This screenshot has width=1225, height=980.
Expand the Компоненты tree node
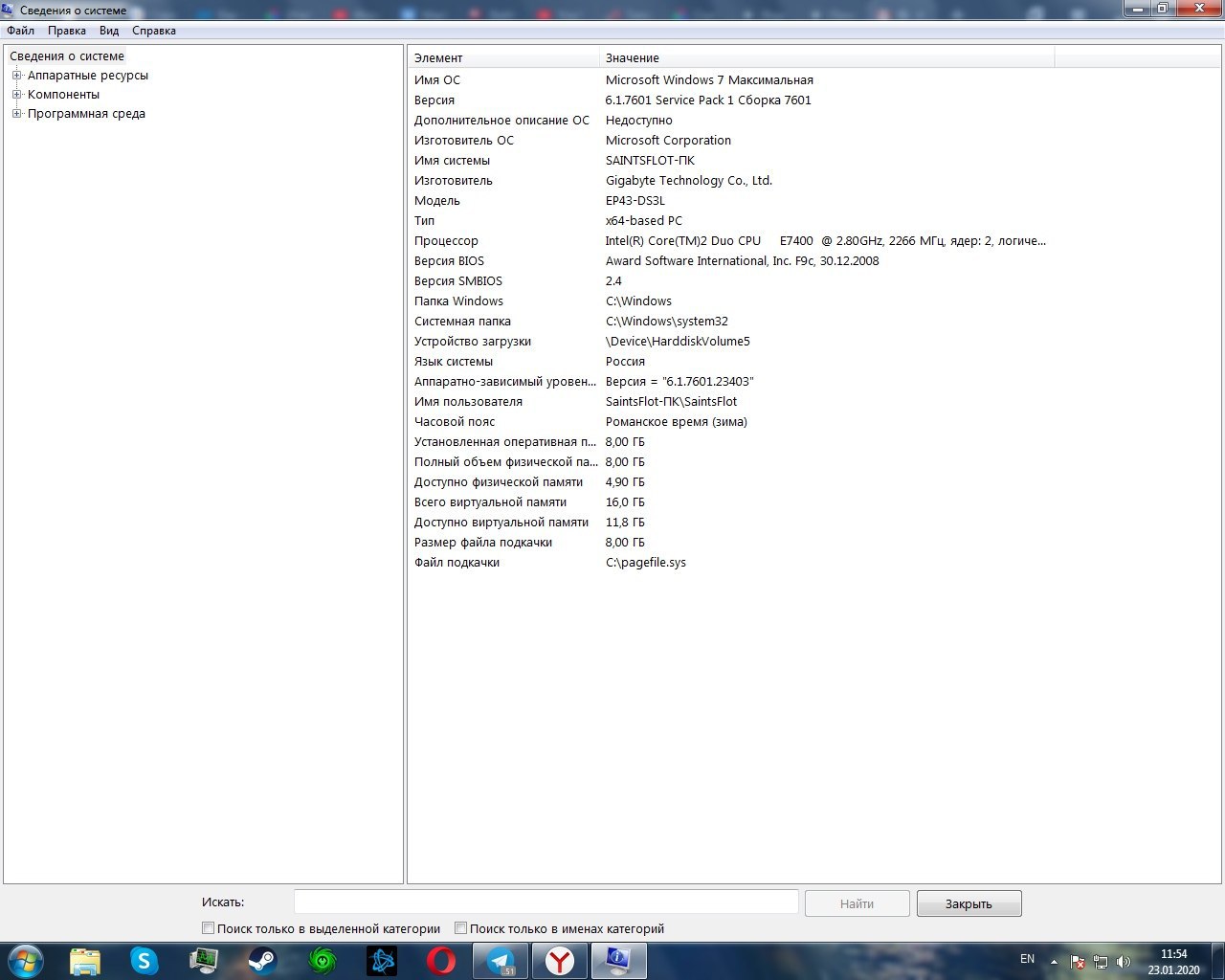click(x=16, y=94)
